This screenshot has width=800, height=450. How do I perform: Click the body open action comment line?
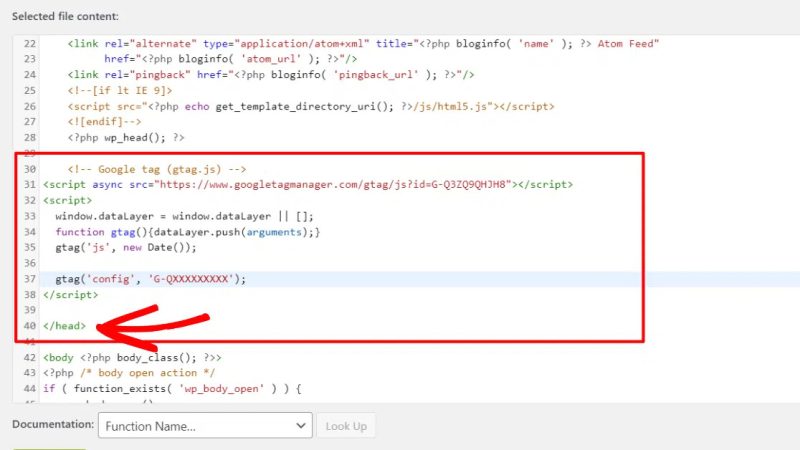[x=129, y=372]
